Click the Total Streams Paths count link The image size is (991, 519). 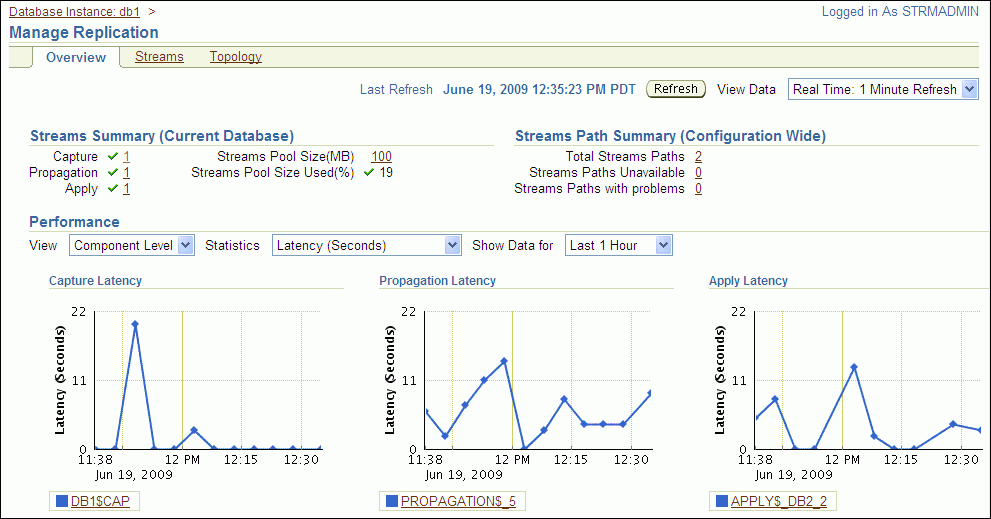[698, 157]
